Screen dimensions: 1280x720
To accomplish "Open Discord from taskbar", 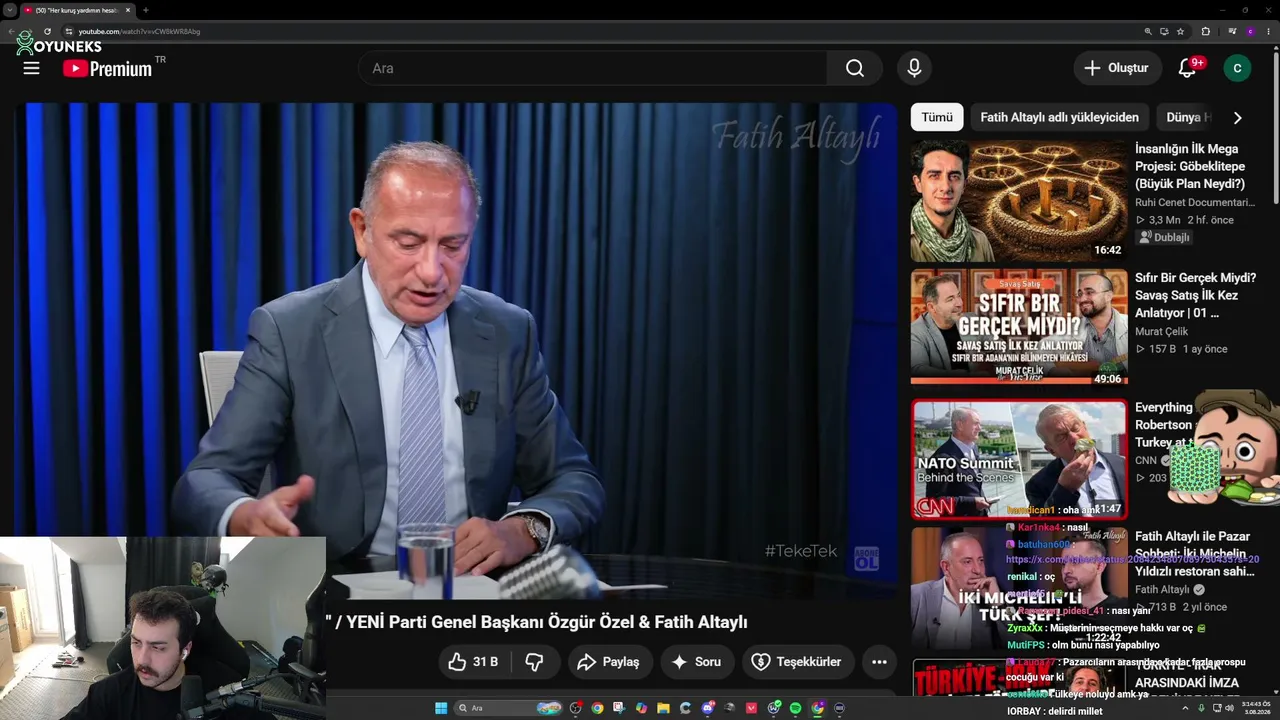I will point(707,708).
